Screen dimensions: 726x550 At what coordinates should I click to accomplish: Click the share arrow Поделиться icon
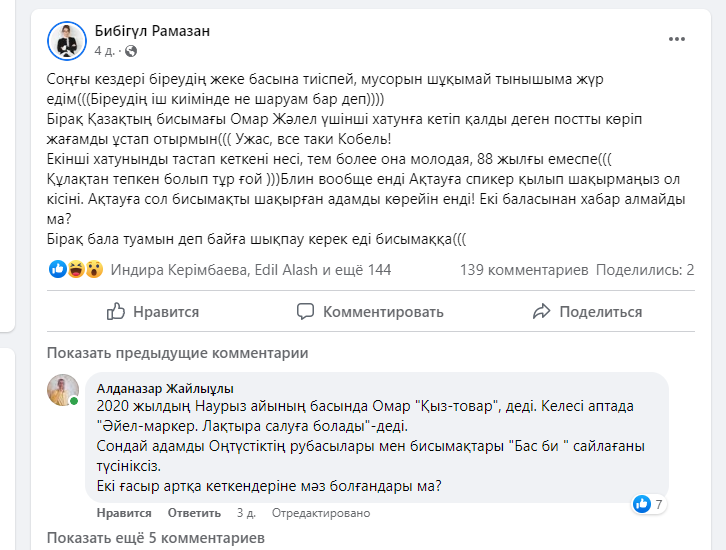pyautogui.click(x=543, y=311)
